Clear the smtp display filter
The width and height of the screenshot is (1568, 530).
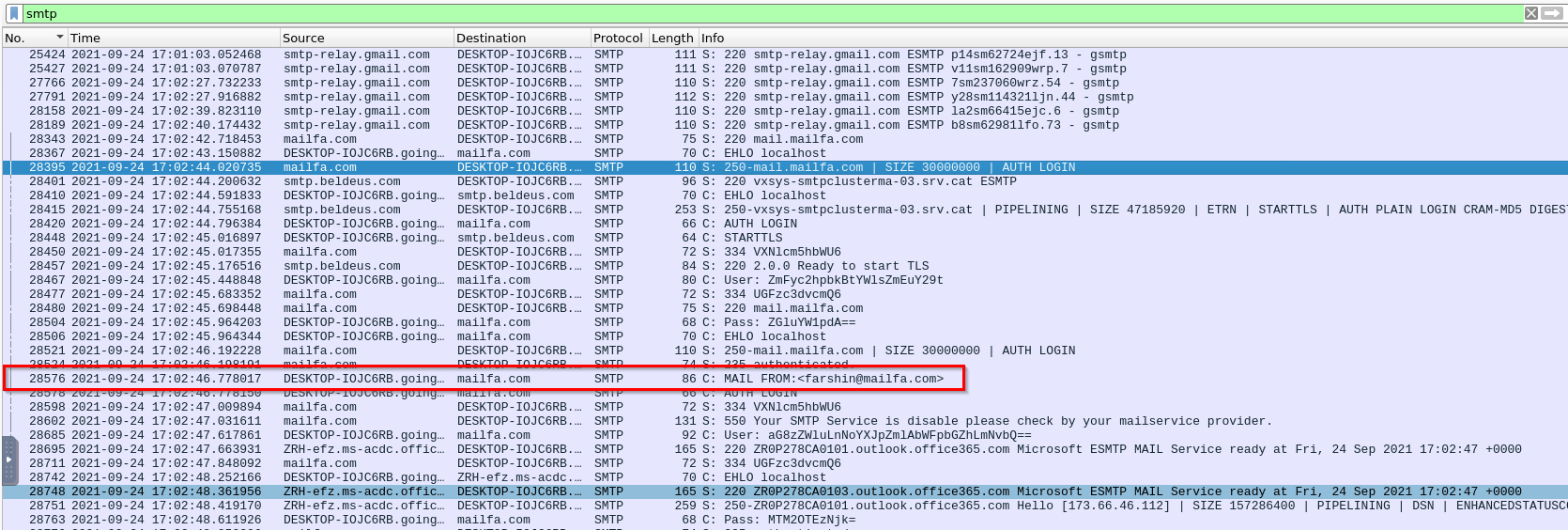1531,13
